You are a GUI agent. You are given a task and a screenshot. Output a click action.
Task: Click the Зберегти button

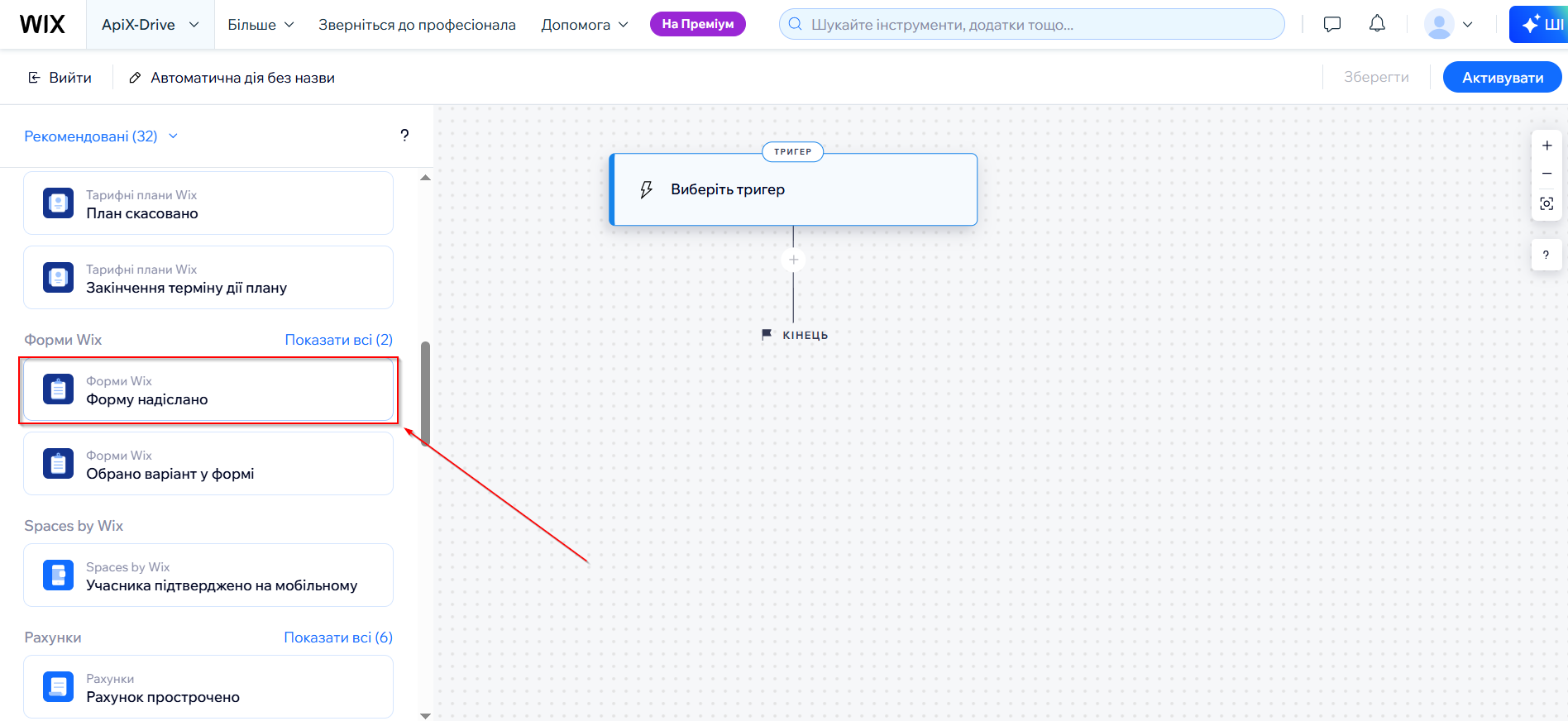click(1376, 77)
